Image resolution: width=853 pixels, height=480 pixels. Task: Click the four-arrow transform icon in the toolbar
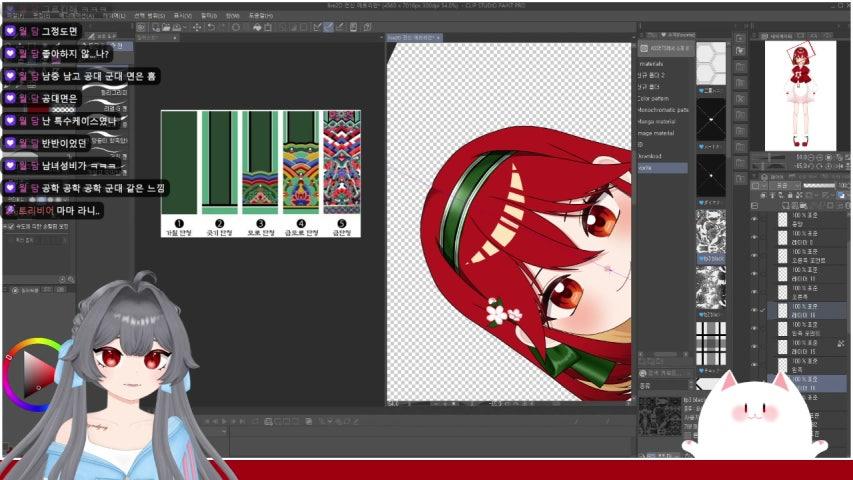tap(197, 27)
